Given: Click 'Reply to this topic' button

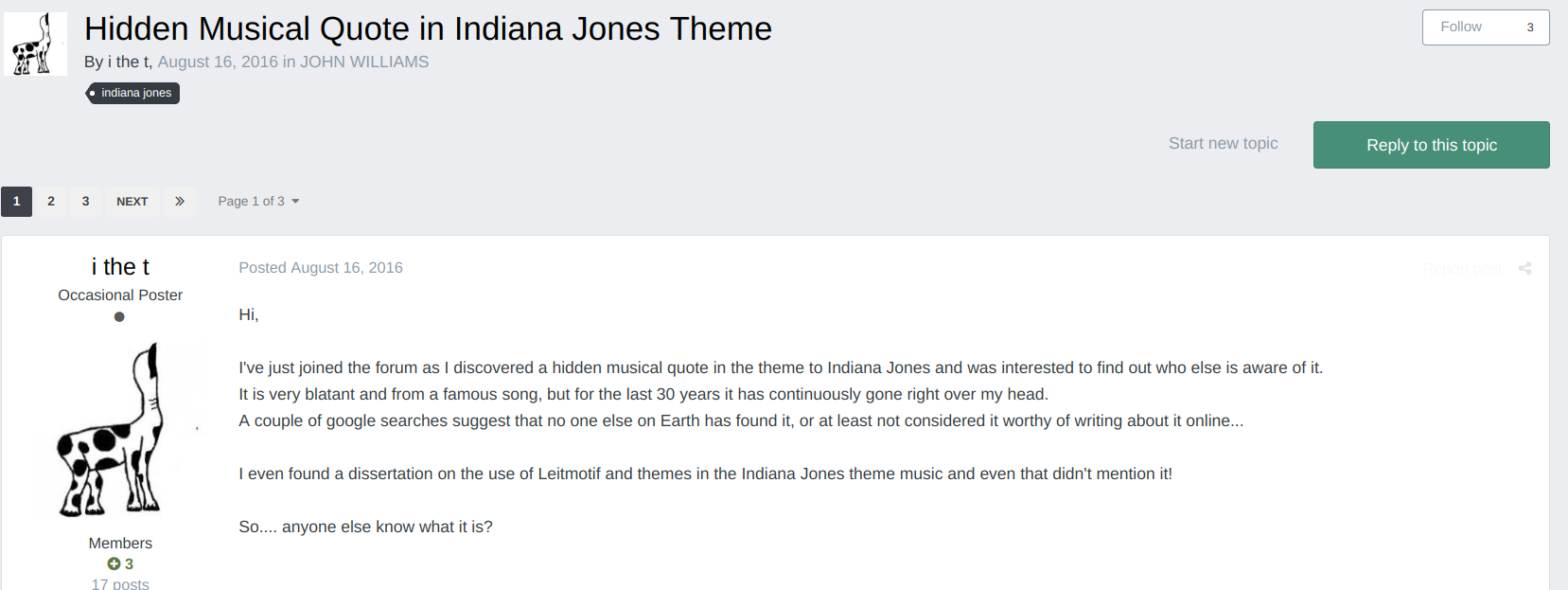Looking at the screenshot, I should tap(1431, 145).
